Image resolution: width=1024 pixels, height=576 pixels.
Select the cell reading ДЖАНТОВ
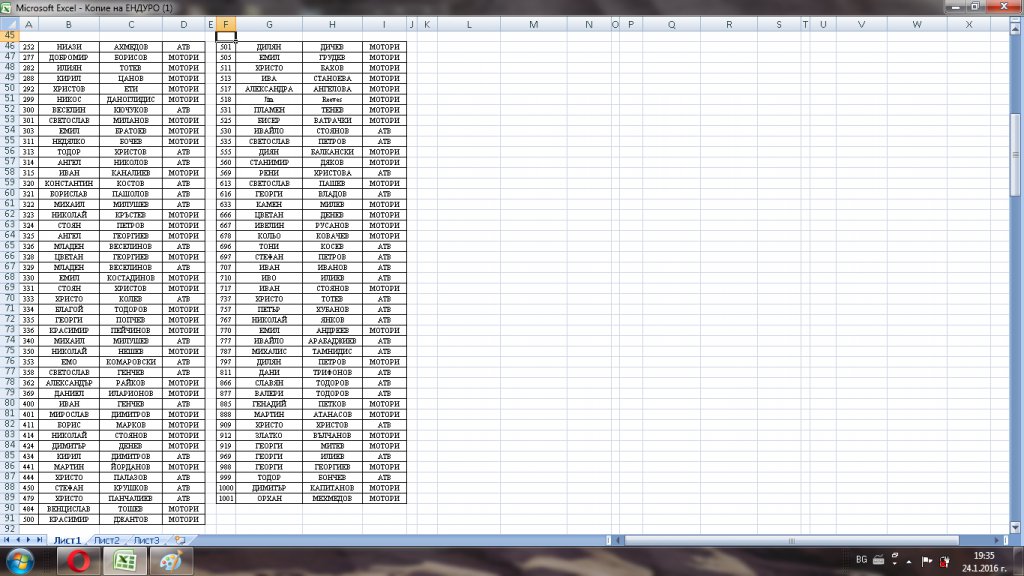tap(131, 519)
